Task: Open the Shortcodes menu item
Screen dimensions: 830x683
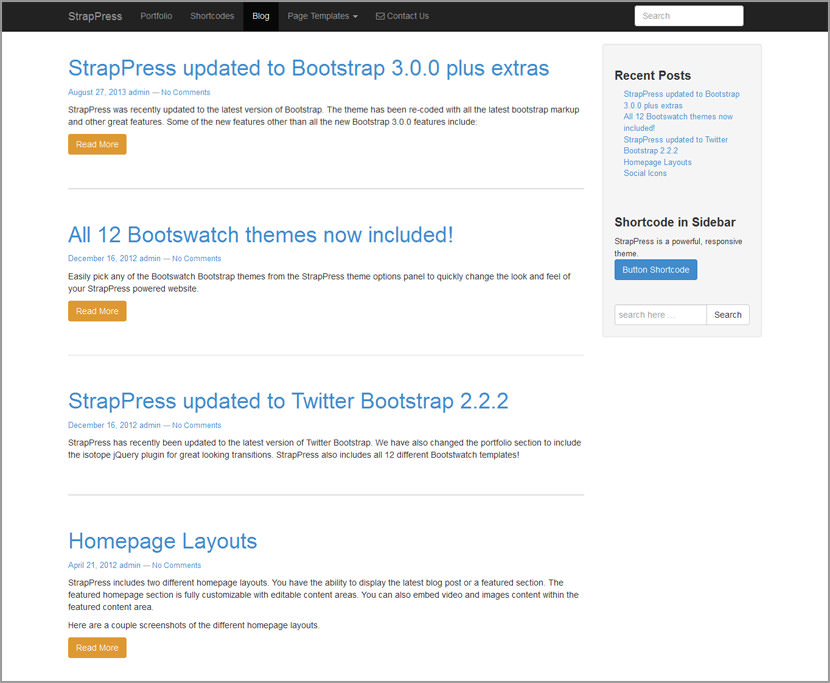Action: 212,16
